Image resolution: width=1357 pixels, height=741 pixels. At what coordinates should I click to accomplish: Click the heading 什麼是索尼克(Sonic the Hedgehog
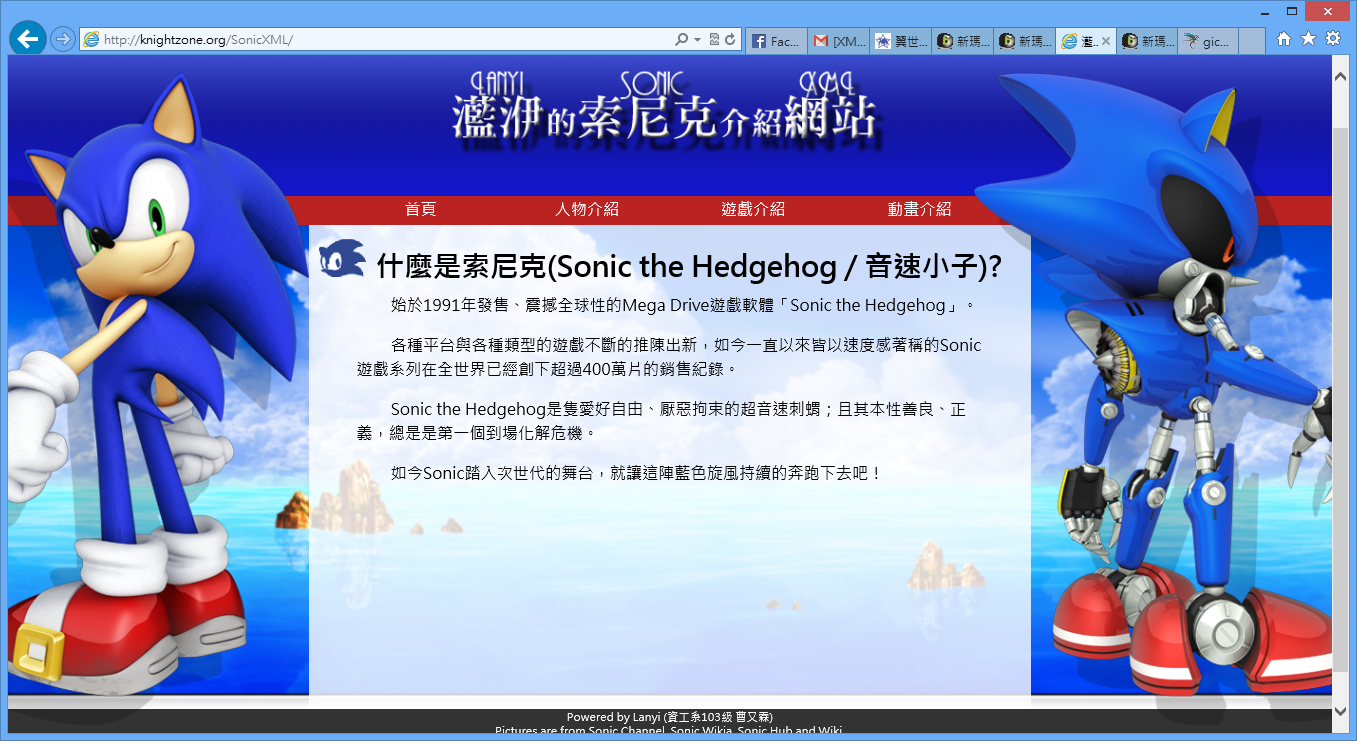point(689,267)
